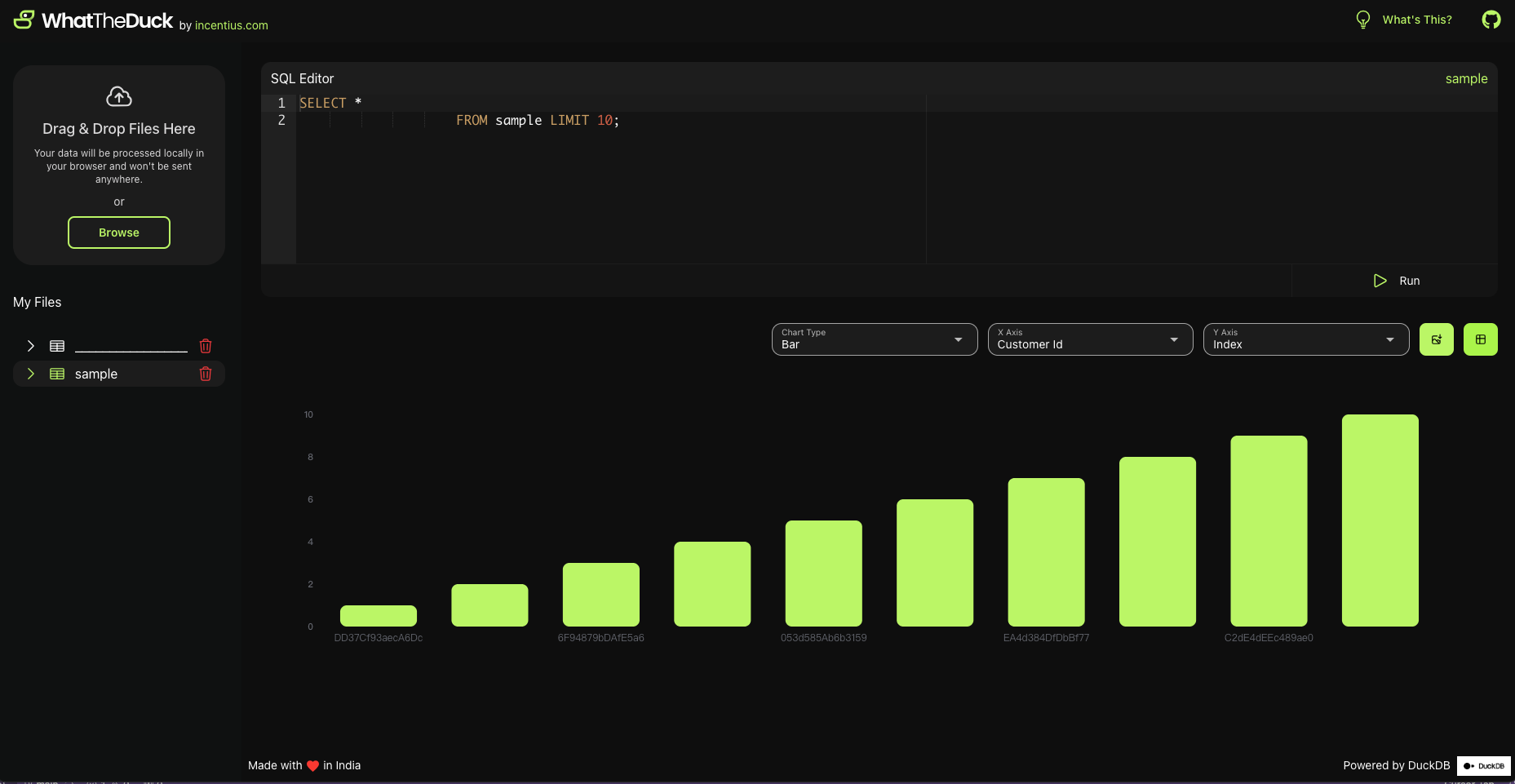Click the bar labeled 053d585Ab6b3159
The image size is (1515, 784).
(824, 574)
